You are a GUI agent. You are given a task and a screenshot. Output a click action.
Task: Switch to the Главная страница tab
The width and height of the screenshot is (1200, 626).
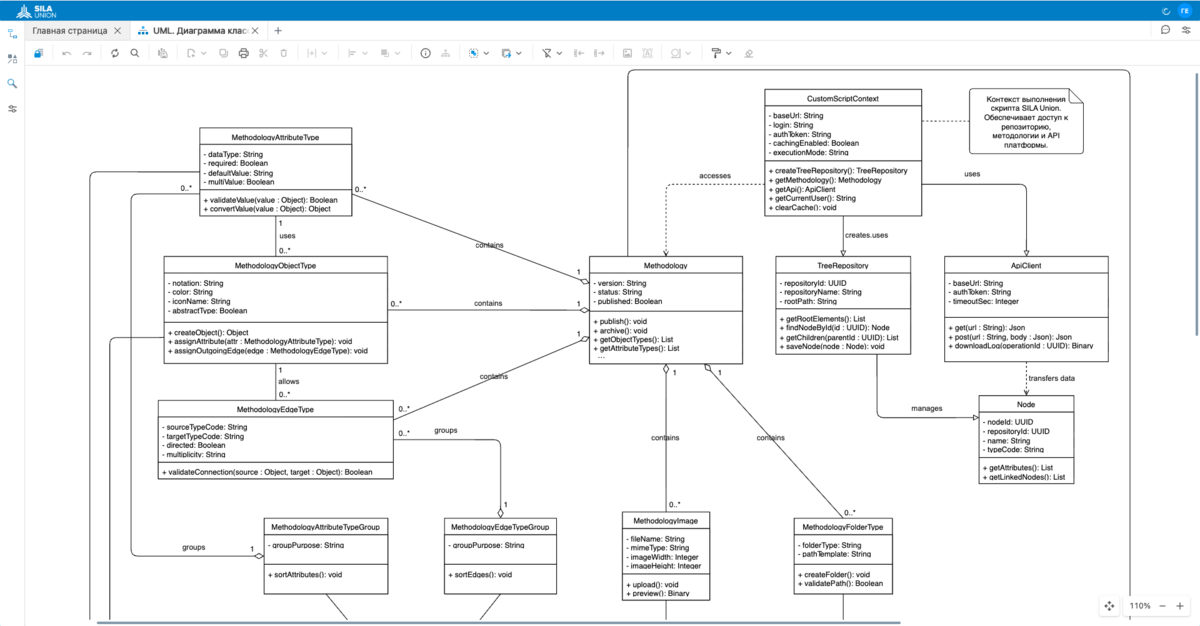coord(69,30)
